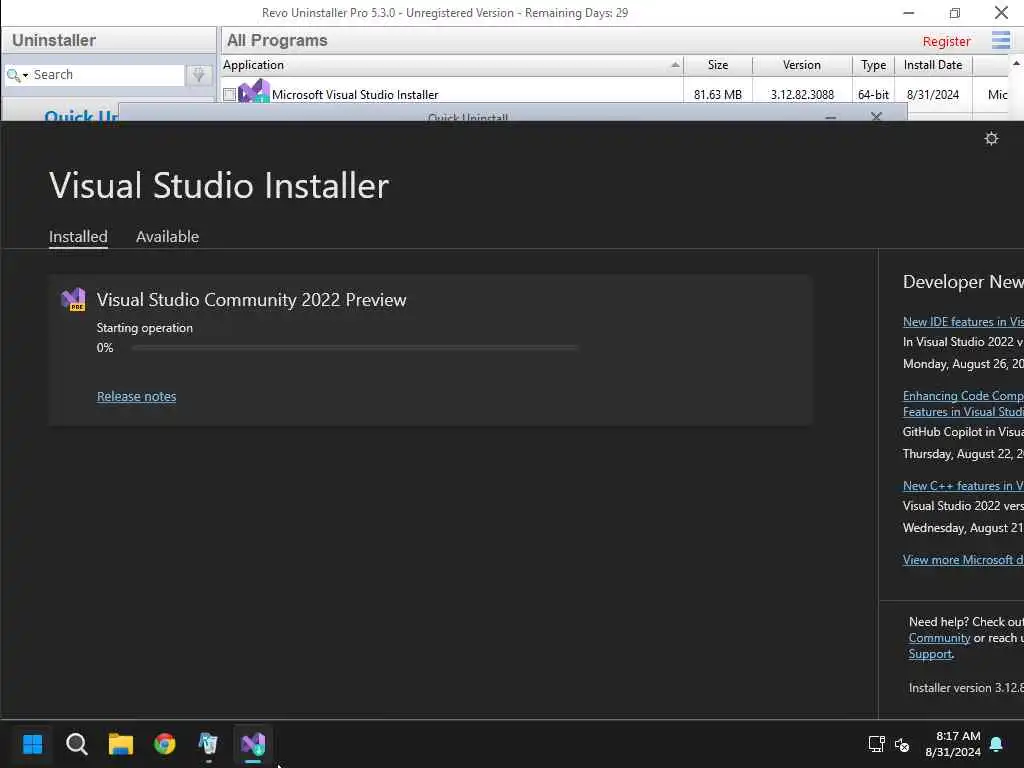Click the scroll up arrow of programs list
Screen dimensions: 1024x768
(x=1016, y=63)
